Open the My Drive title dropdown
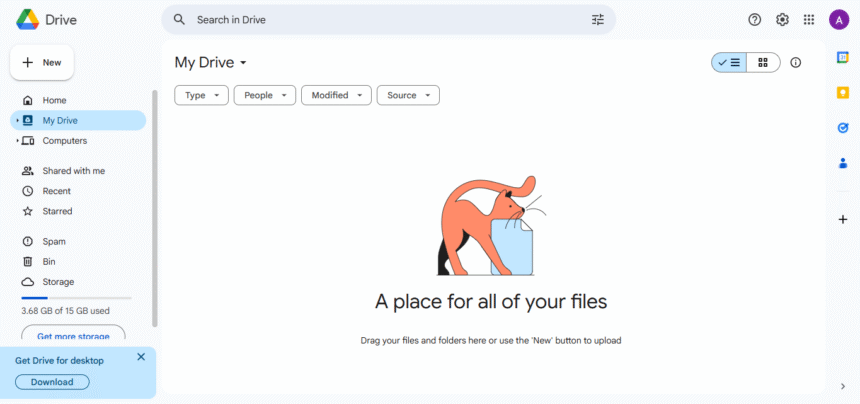 [x=211, y=62]
